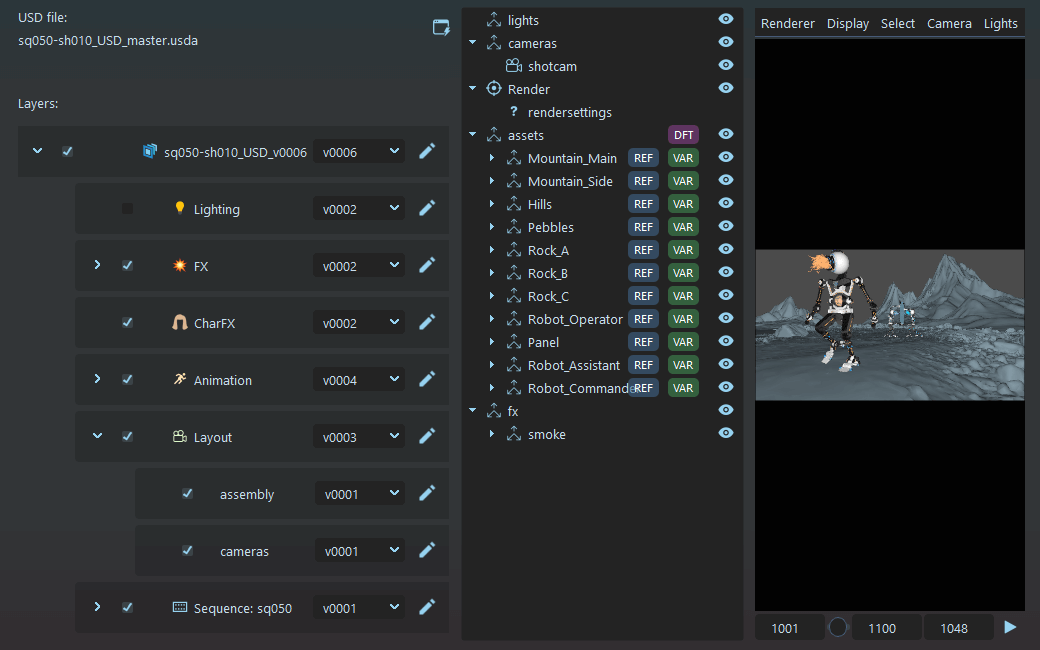Click the REF badge on Rock_B

click(643, 273)
